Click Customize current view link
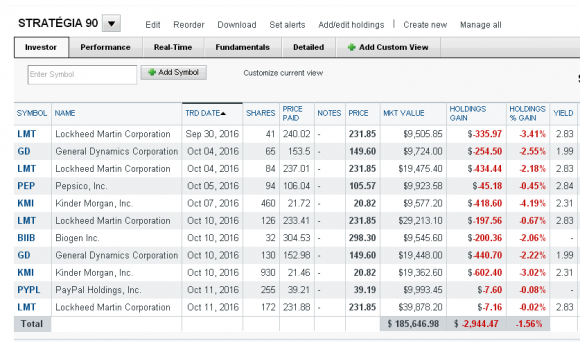 point(283,73)
